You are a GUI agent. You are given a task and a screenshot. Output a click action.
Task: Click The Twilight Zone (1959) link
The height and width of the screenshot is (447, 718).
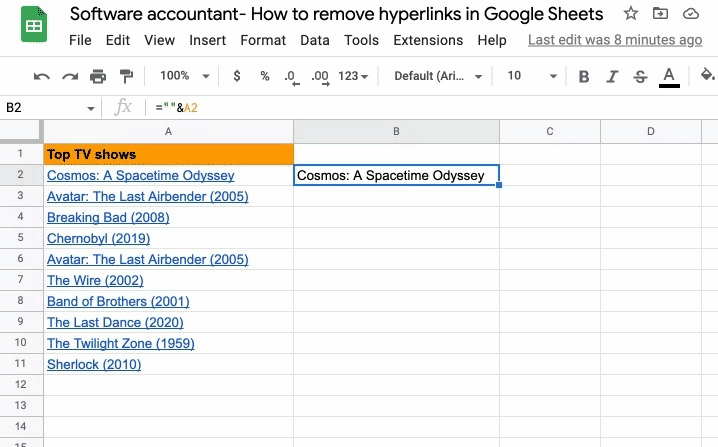(120, 344)
